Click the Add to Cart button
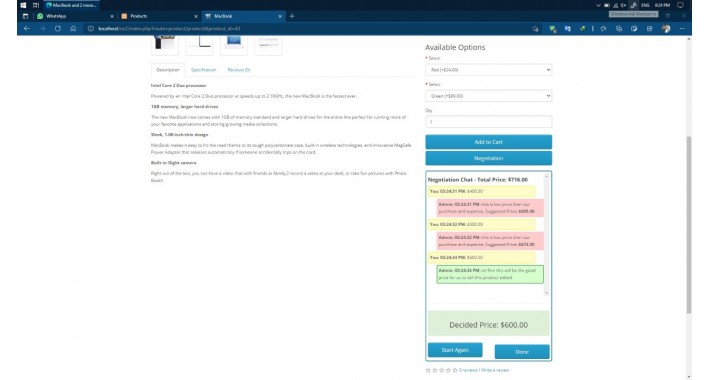 (x=489, y=142)
